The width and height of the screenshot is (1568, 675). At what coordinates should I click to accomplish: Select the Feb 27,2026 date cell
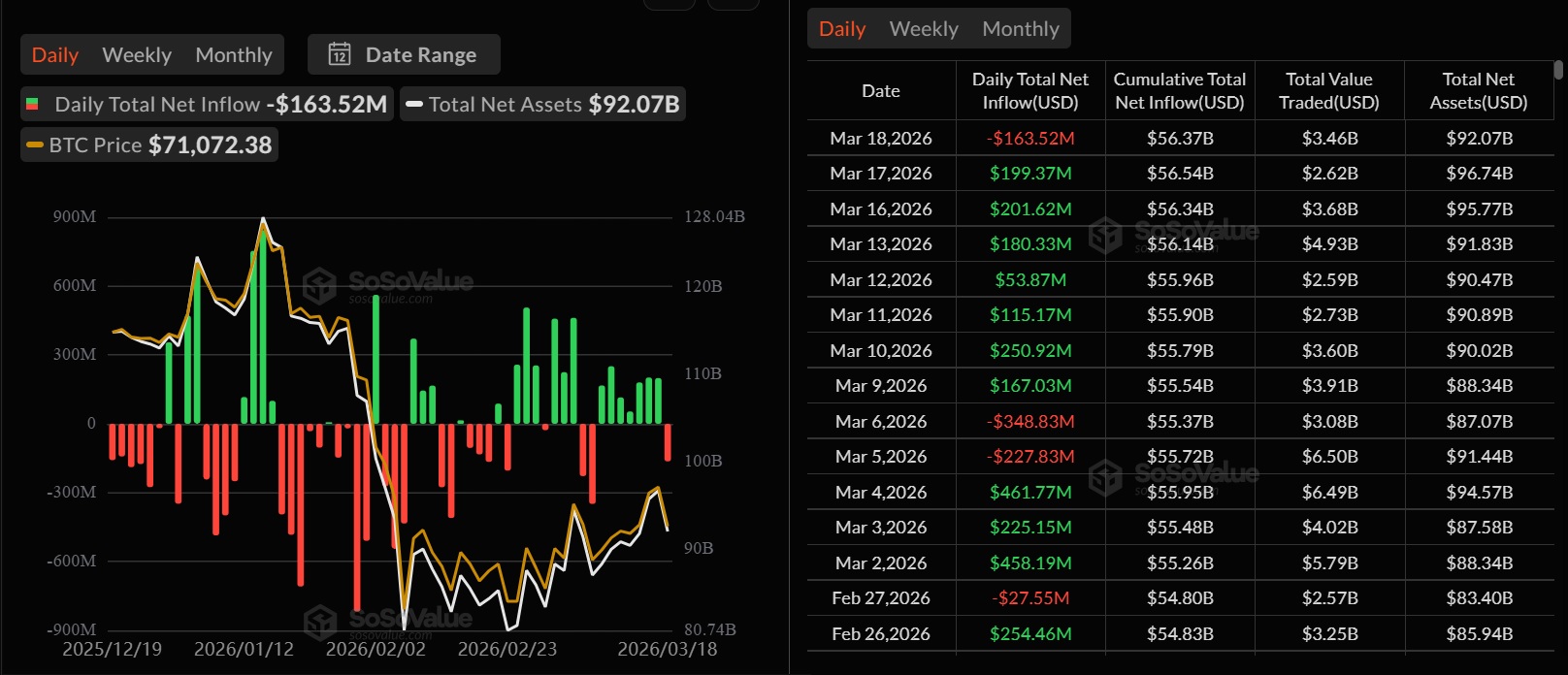(881, 598)
